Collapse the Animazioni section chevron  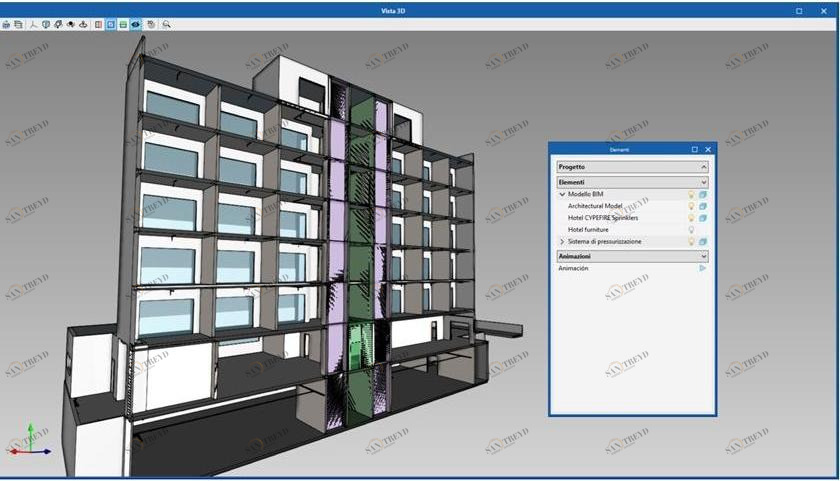(704, 256)
